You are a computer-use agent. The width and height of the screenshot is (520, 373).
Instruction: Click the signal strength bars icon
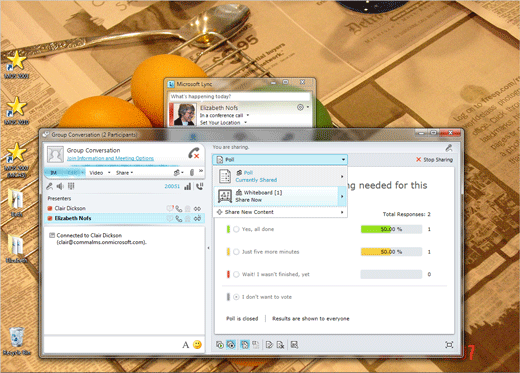[188, 186]
